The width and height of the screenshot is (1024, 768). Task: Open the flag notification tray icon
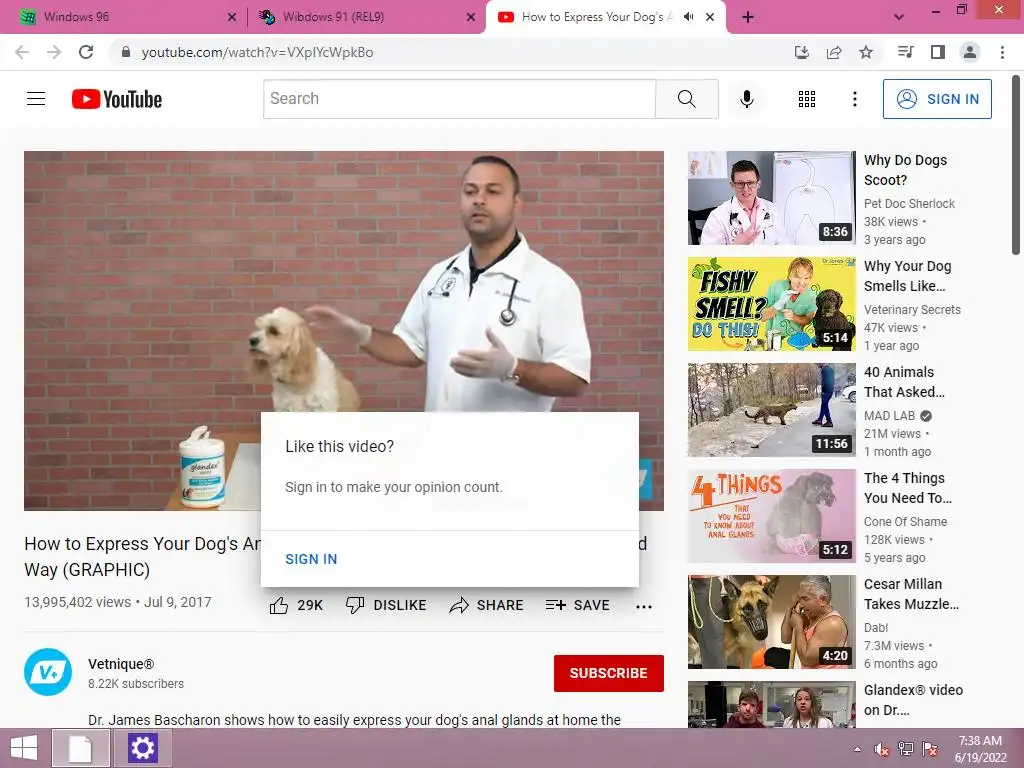click(930, 749)
